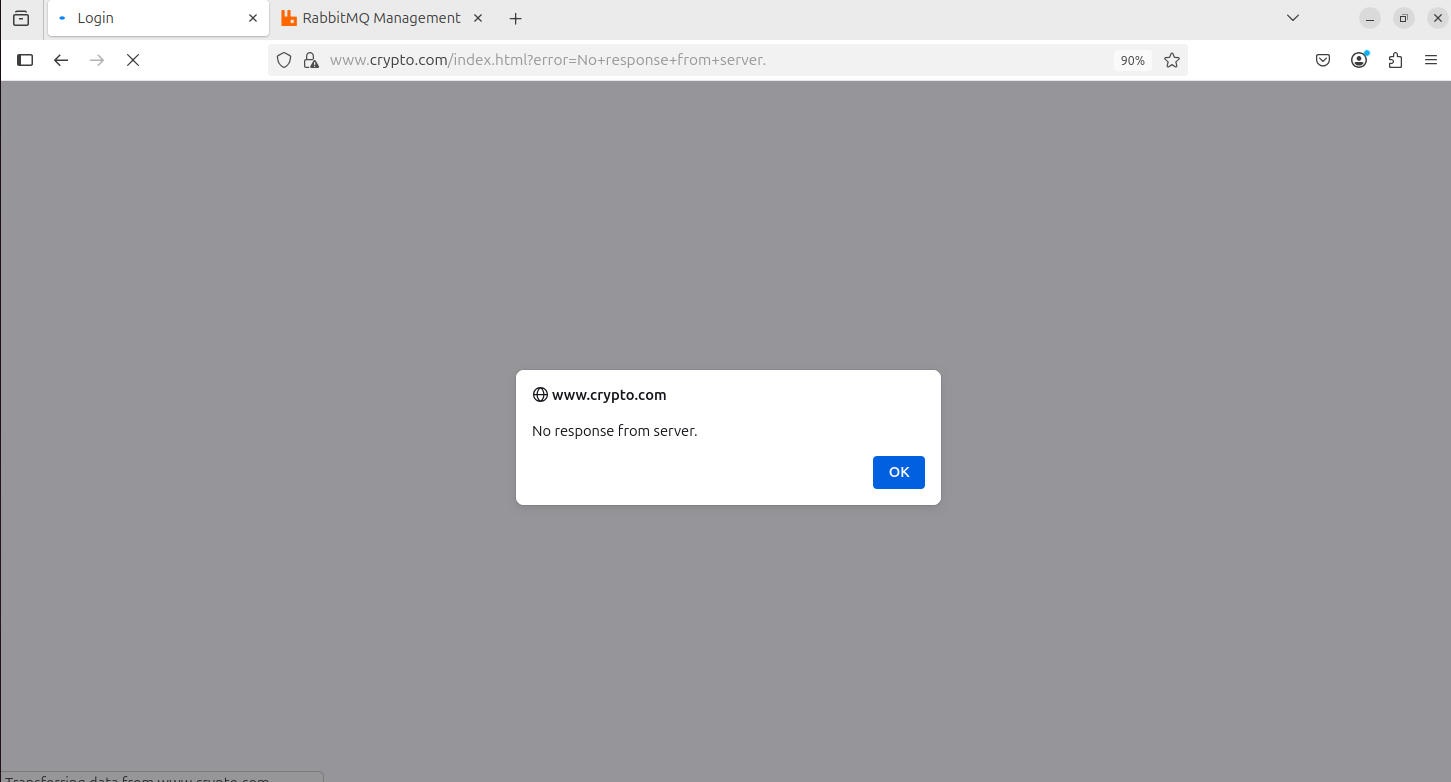Open the application hamburger menu
Viewport: 1451px width, 782px height.
(1431, 60)
